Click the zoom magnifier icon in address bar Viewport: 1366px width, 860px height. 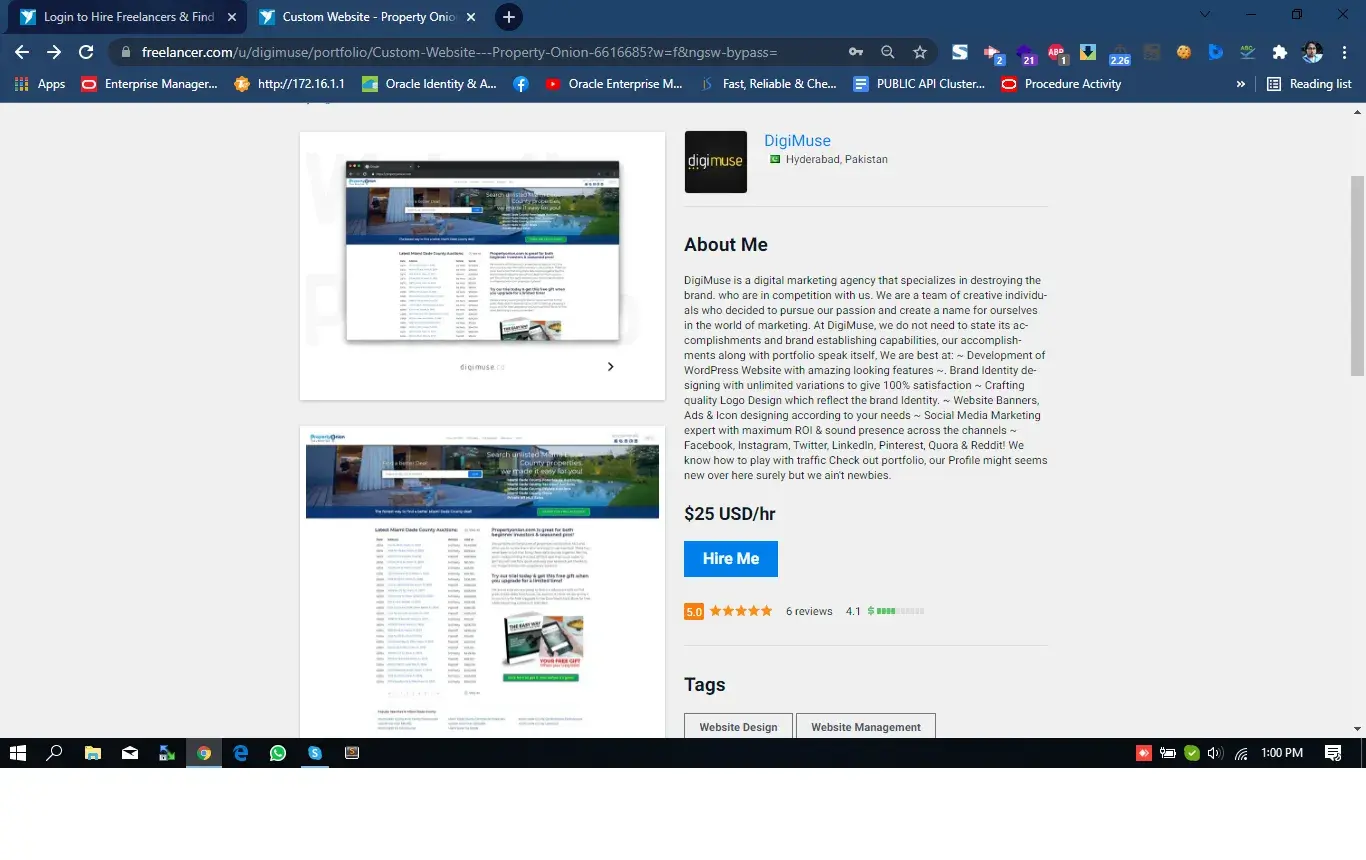888,52
